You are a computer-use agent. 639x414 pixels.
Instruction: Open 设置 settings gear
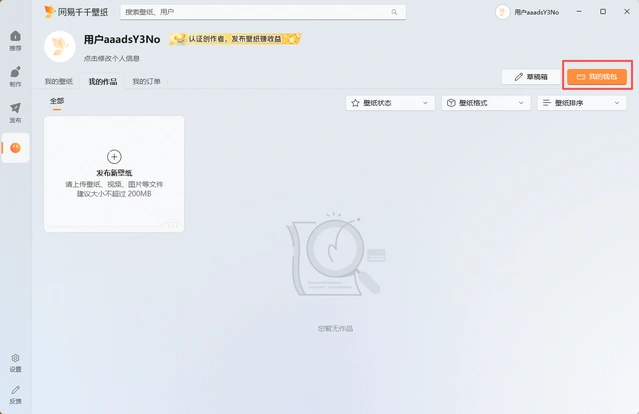pos(15,361)
